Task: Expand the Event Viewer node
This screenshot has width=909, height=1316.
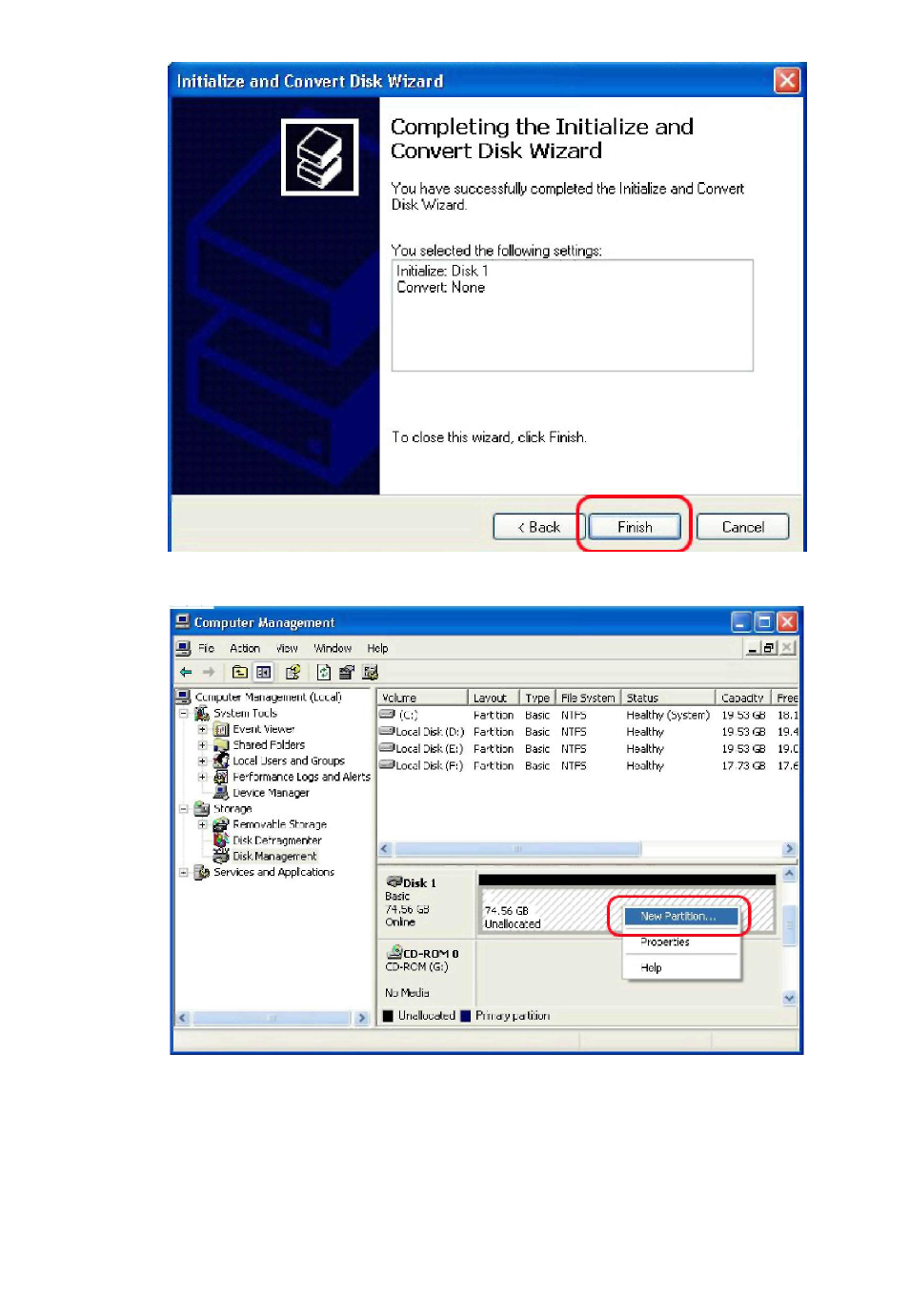Action: [202, 729]
